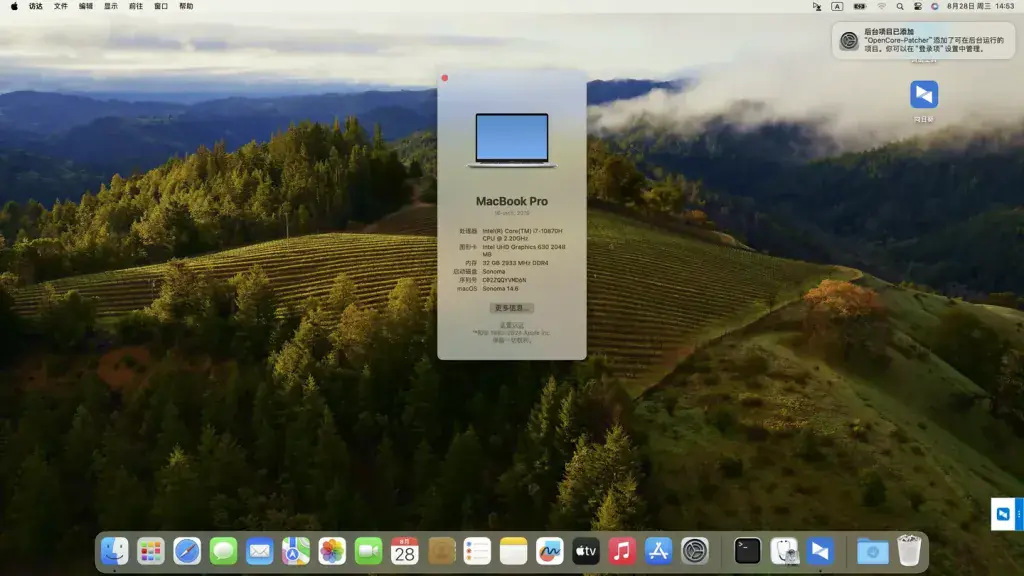The image size is (1024, 576).
Task: Open the 文件 menu in menu bar
Action: pos(61,7)
